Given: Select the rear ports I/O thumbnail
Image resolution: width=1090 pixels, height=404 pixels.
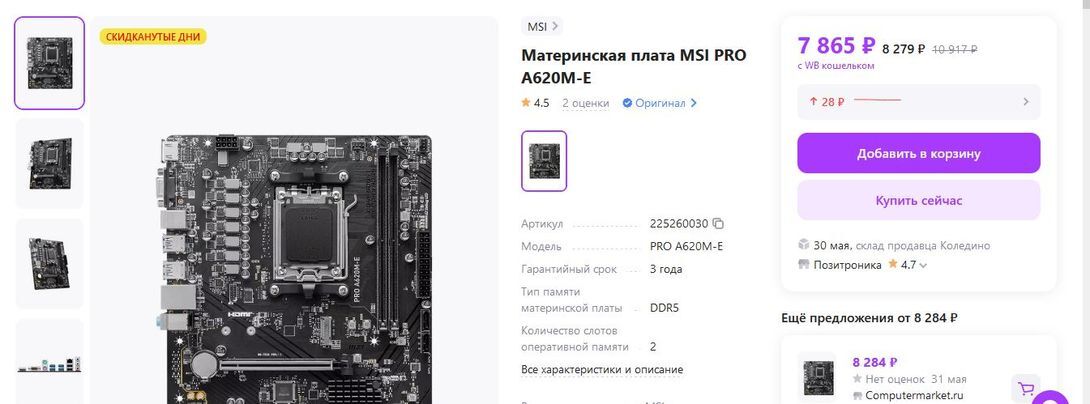Looking at the screenshot, I should click(49, 362).
